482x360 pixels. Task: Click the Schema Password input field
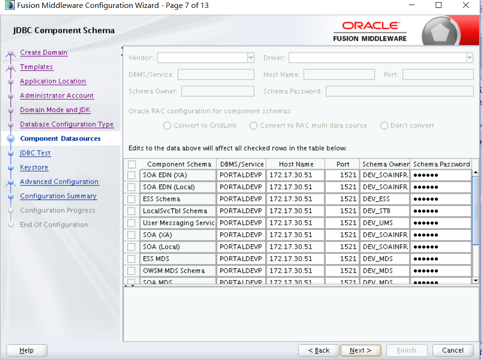coord(400,91)
